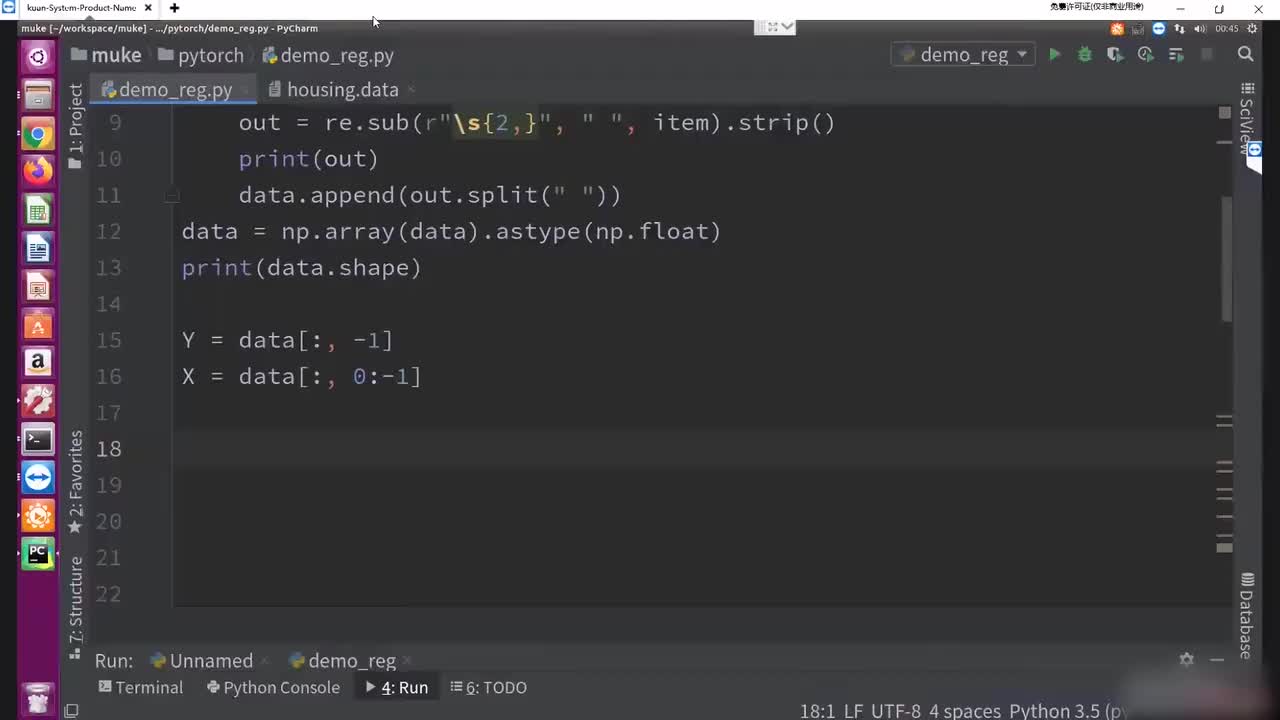Viewport: 1280px width, 720px height.
Task: Select the demo_reg run tab
Action: point(342,660)
